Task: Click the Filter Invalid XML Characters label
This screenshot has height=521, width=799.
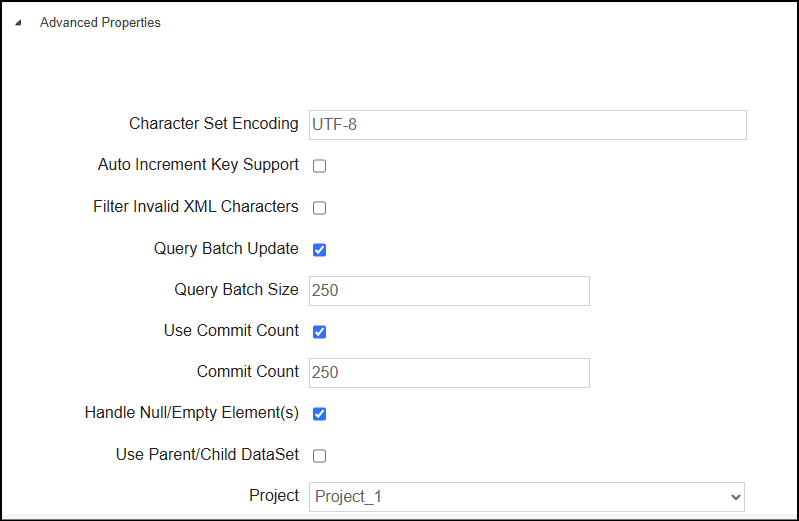Action: pos(196,206)
